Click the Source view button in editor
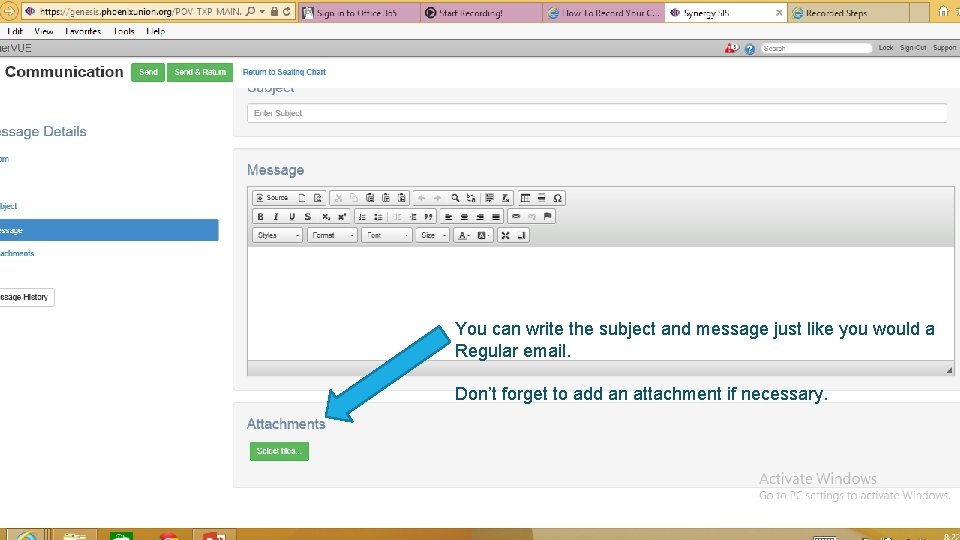The width and height of the screenshot is (960, 540). pos(272,198)
